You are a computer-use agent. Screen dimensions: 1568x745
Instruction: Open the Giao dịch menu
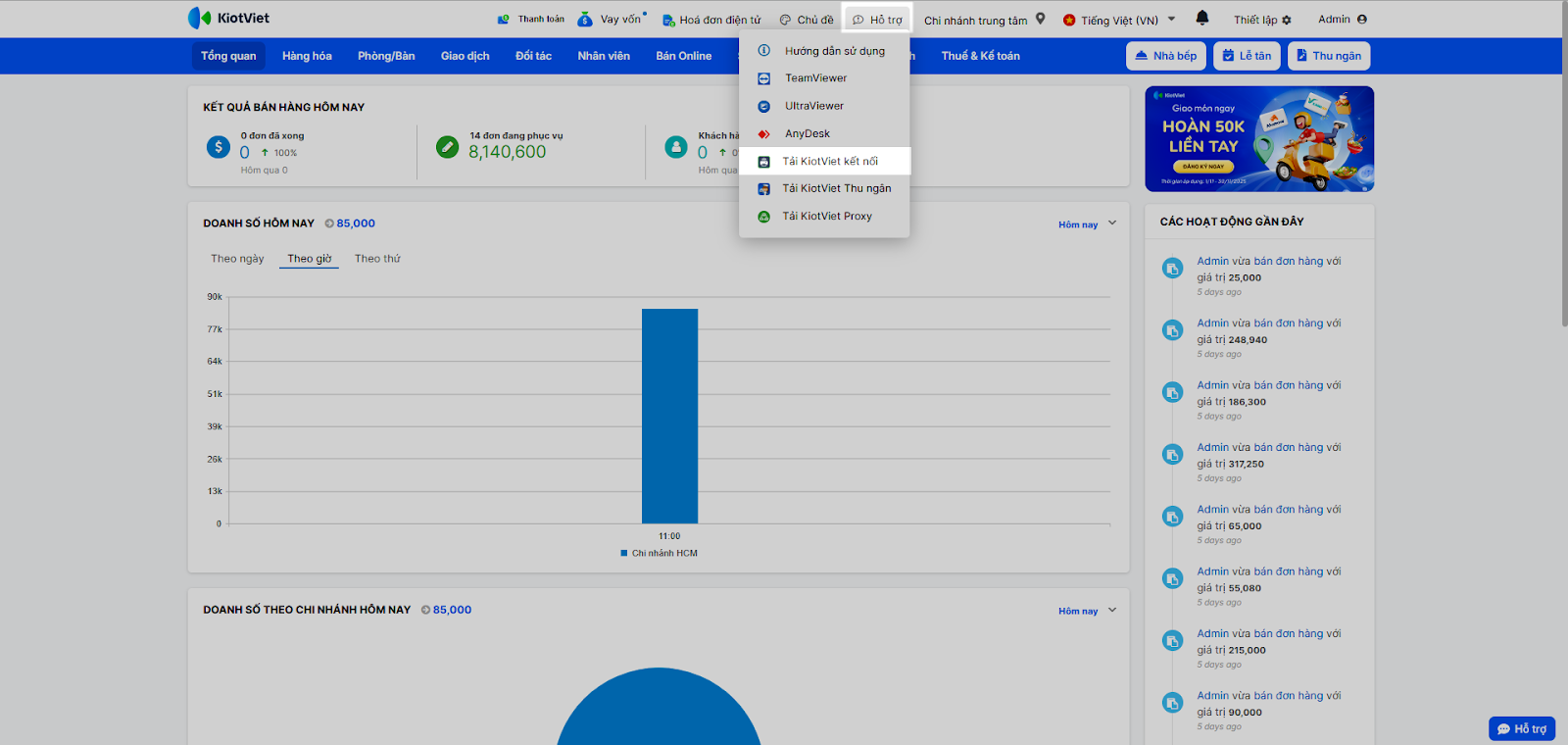coord(465,56)
